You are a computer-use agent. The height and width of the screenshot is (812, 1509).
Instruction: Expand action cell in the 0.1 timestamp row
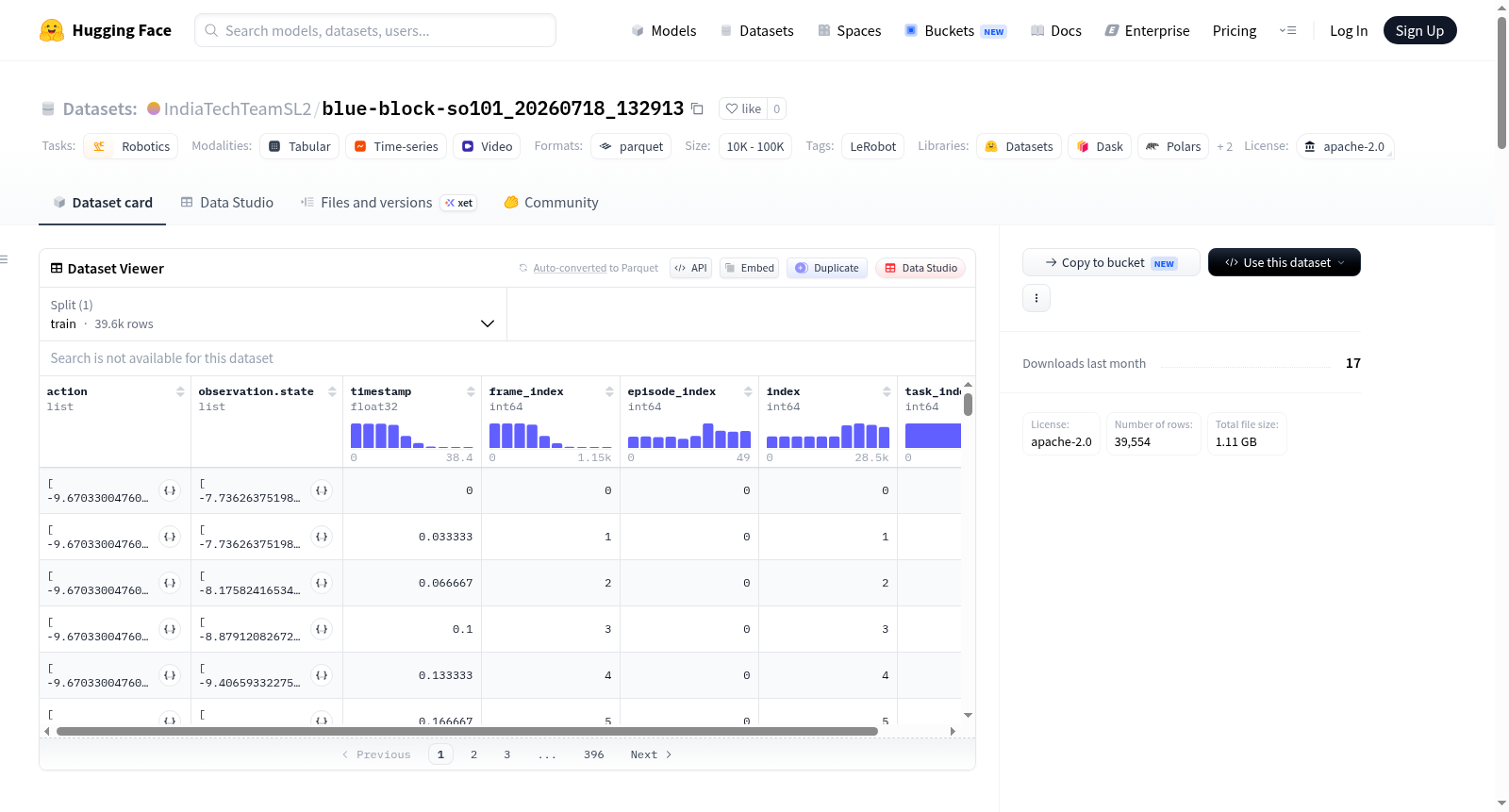coord(170,629)
